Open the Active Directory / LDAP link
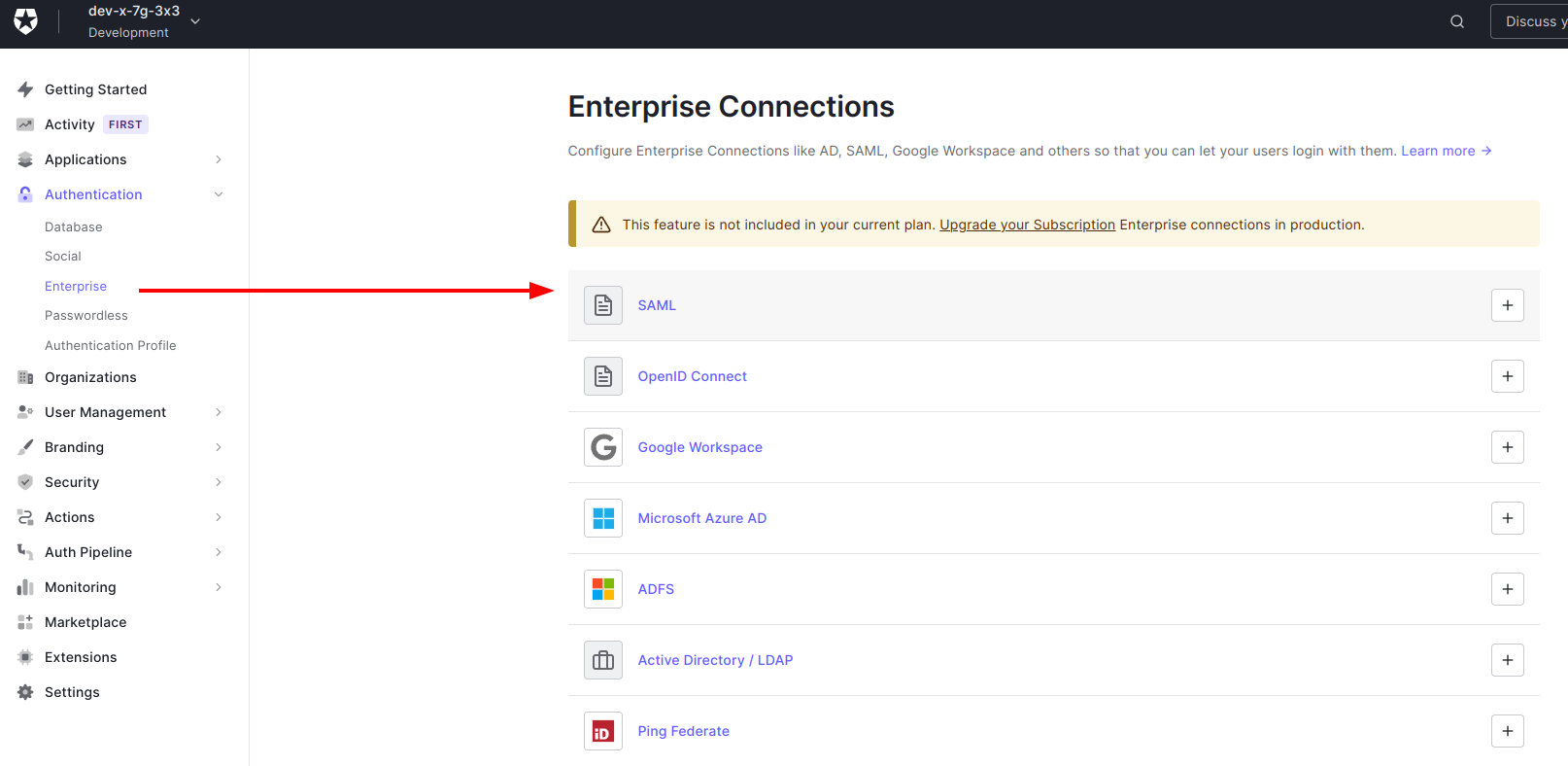 [x=716, y=660]
